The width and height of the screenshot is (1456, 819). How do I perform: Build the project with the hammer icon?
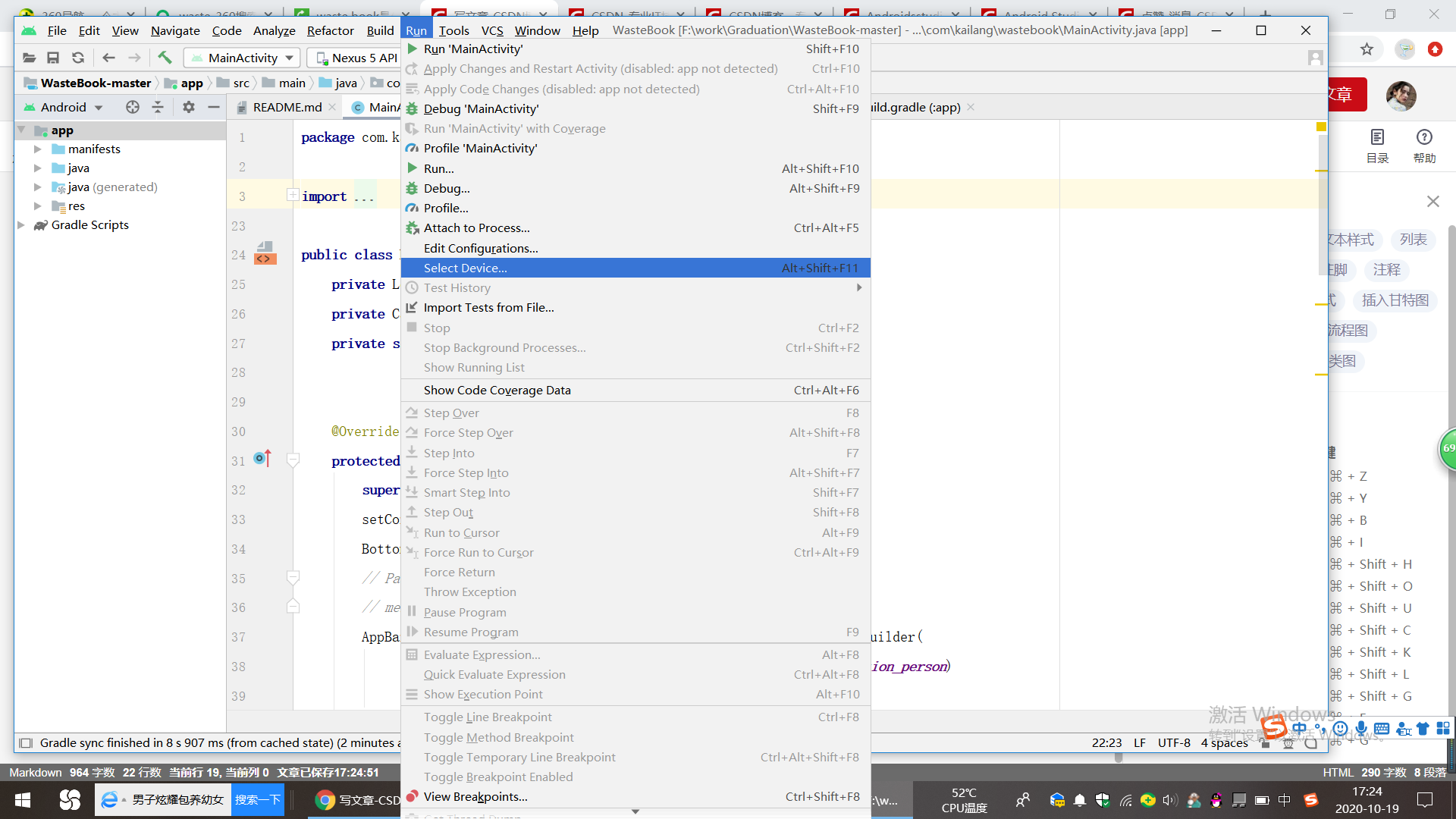click(x=165, y=57)
